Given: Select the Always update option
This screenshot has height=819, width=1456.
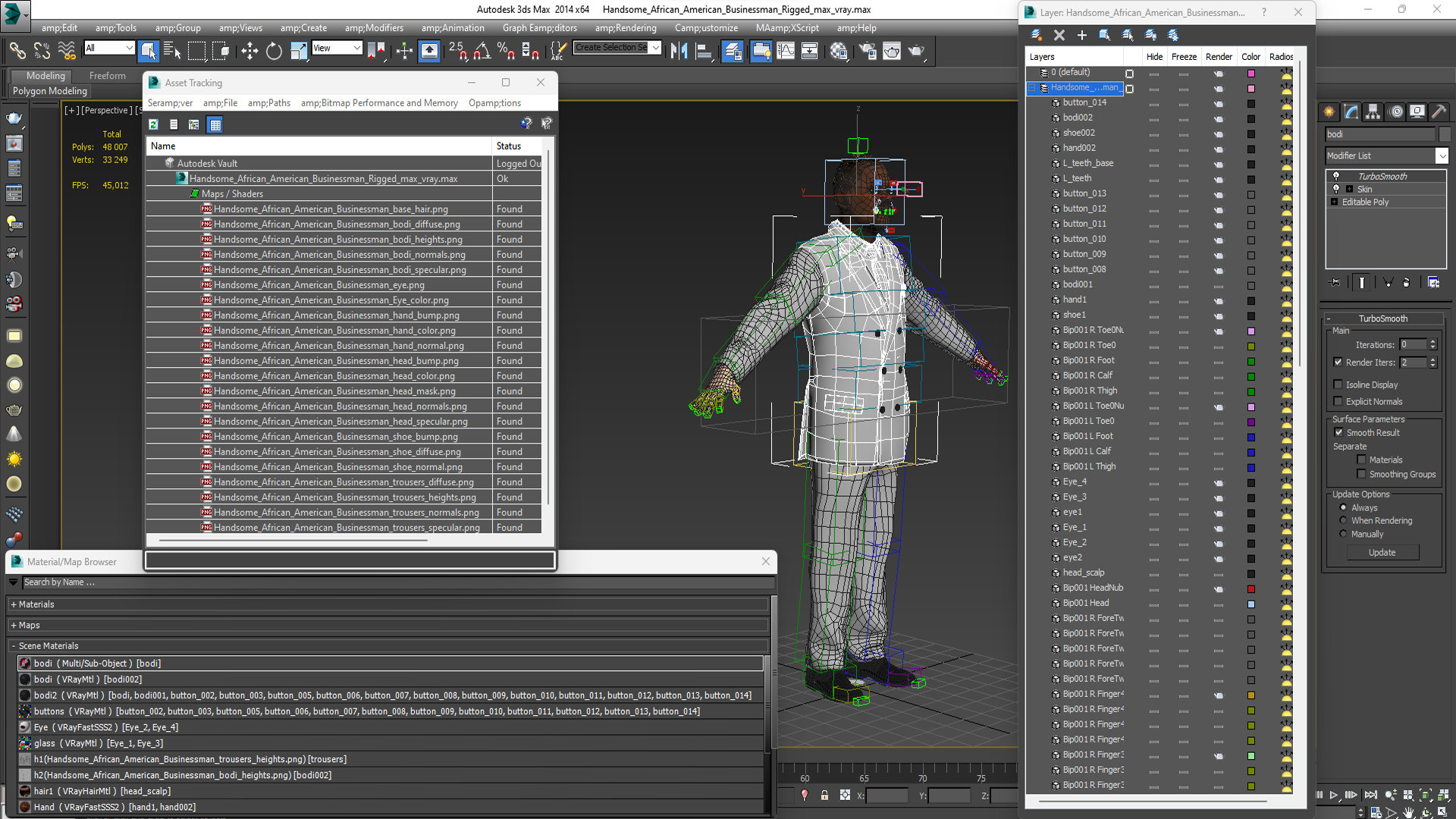Looking at the screenshot, I should [1343, 507].
